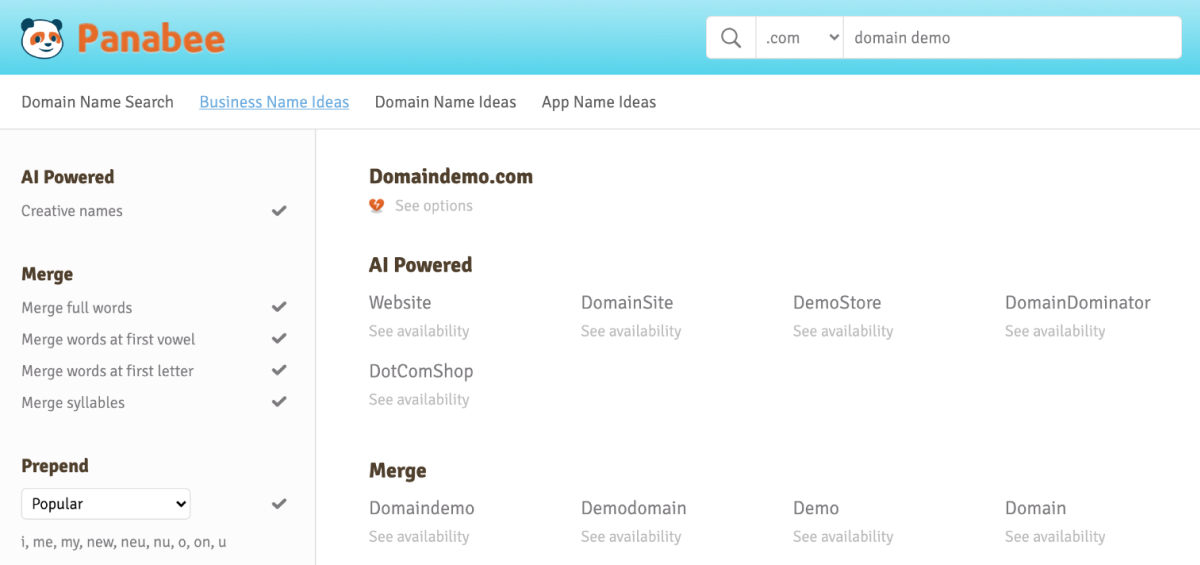Toggle the Merge syllables checkmark
The width and height of the screenshot is (1200, 565).
[x=280, y=402]
